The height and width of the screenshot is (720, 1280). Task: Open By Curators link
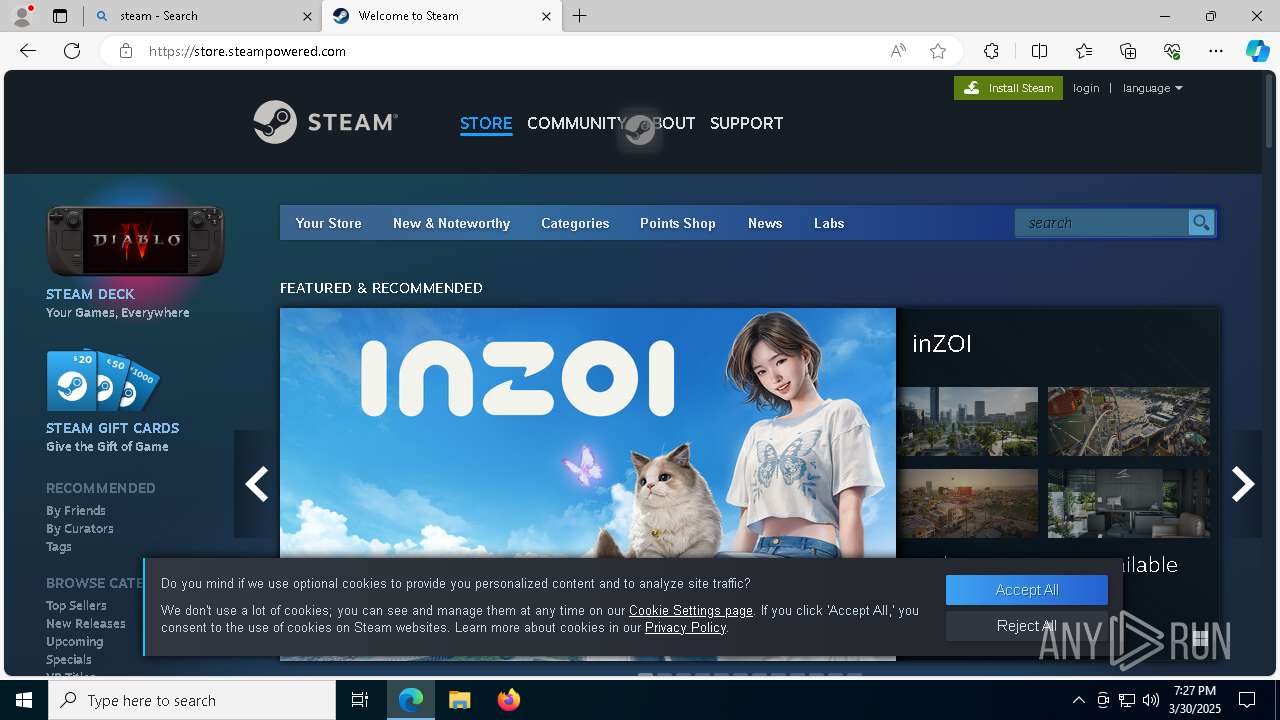[x=80, y=528]
